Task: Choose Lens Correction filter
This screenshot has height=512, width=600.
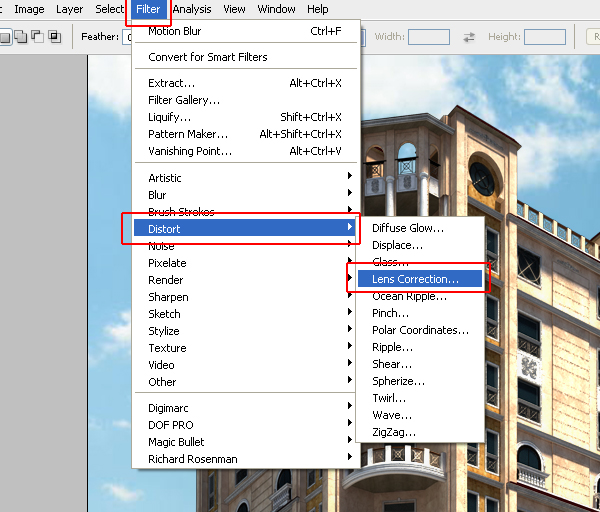Action: [420, 279]
